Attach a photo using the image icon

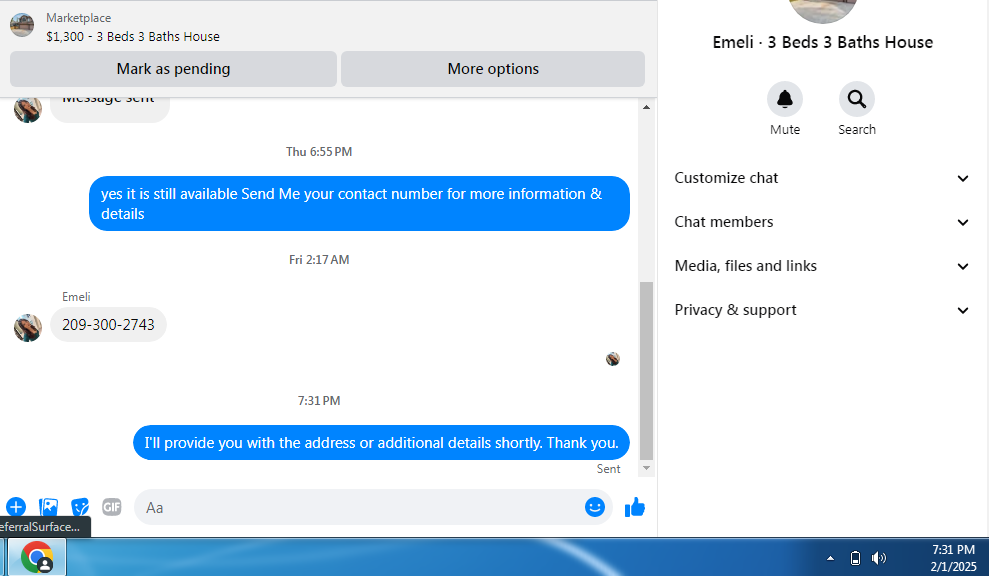[49, 507]
